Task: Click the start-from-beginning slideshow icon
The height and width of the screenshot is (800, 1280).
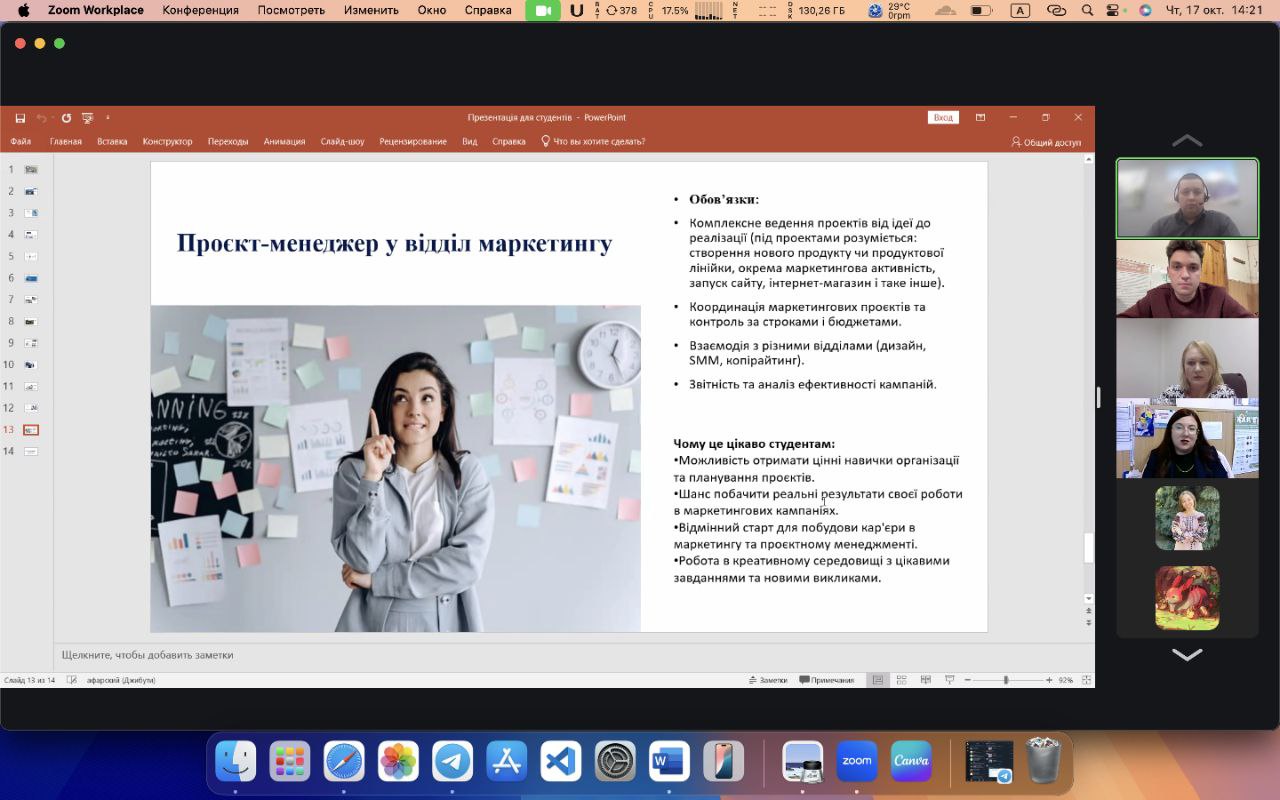Action: 88,118
